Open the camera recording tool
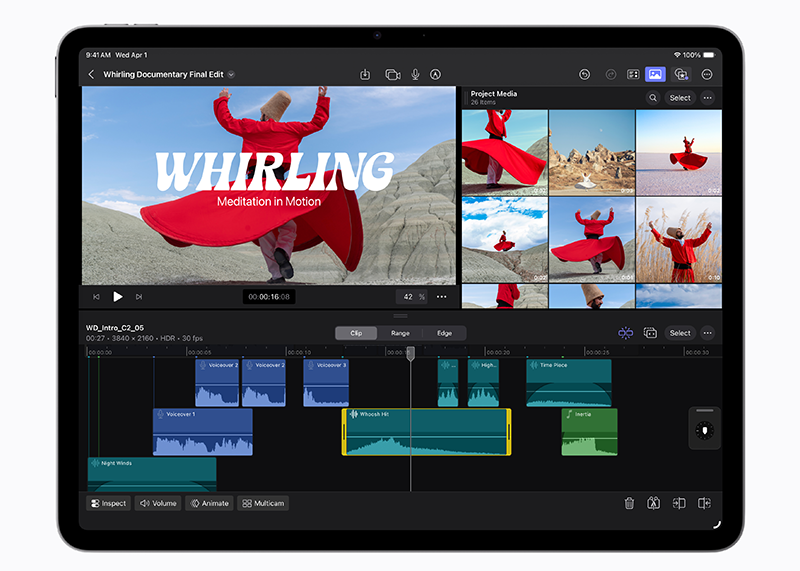Screen dimensions: 800x571 (x=392, y=74)
